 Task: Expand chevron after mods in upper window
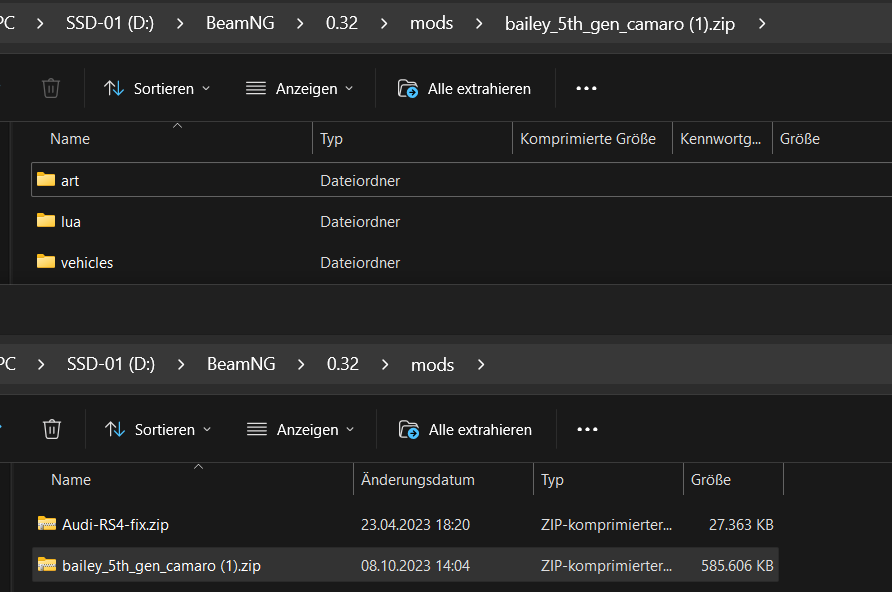479,23
